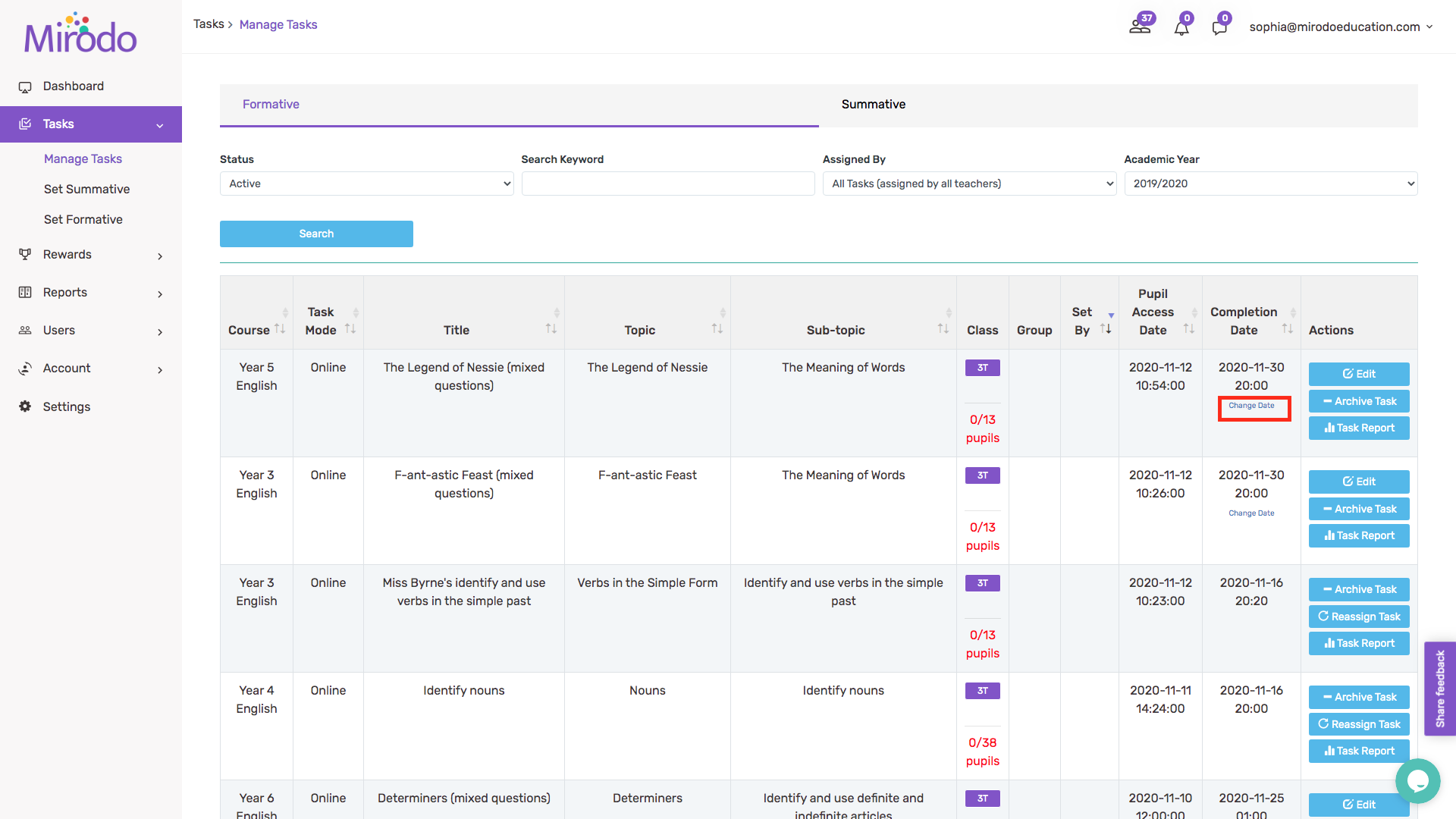The width and height of the screenshot is (1456, 819).
Task: Edit the Legend of Nessie task
Action: point(1359,374)
